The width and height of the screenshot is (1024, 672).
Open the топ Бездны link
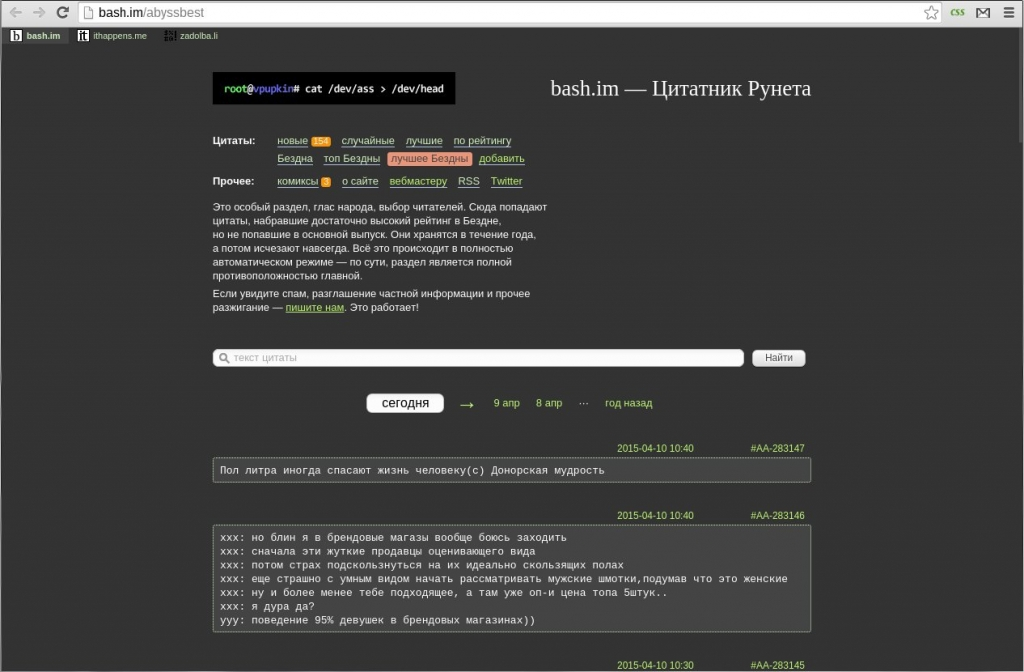[351, 159]
